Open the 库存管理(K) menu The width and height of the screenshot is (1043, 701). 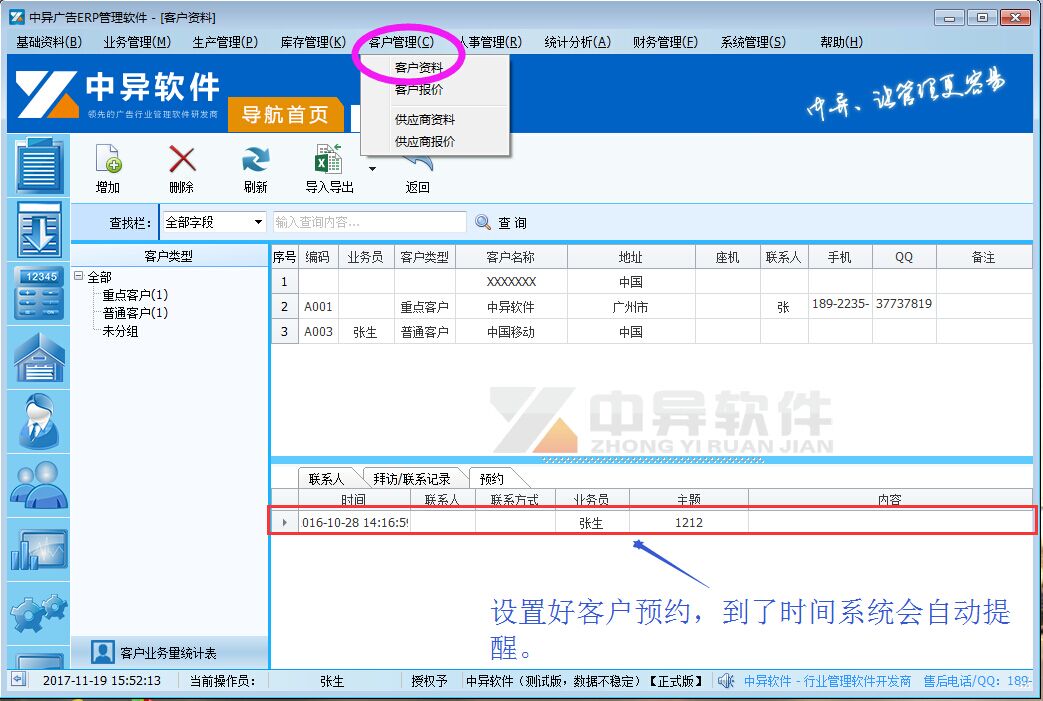point(313,42)
